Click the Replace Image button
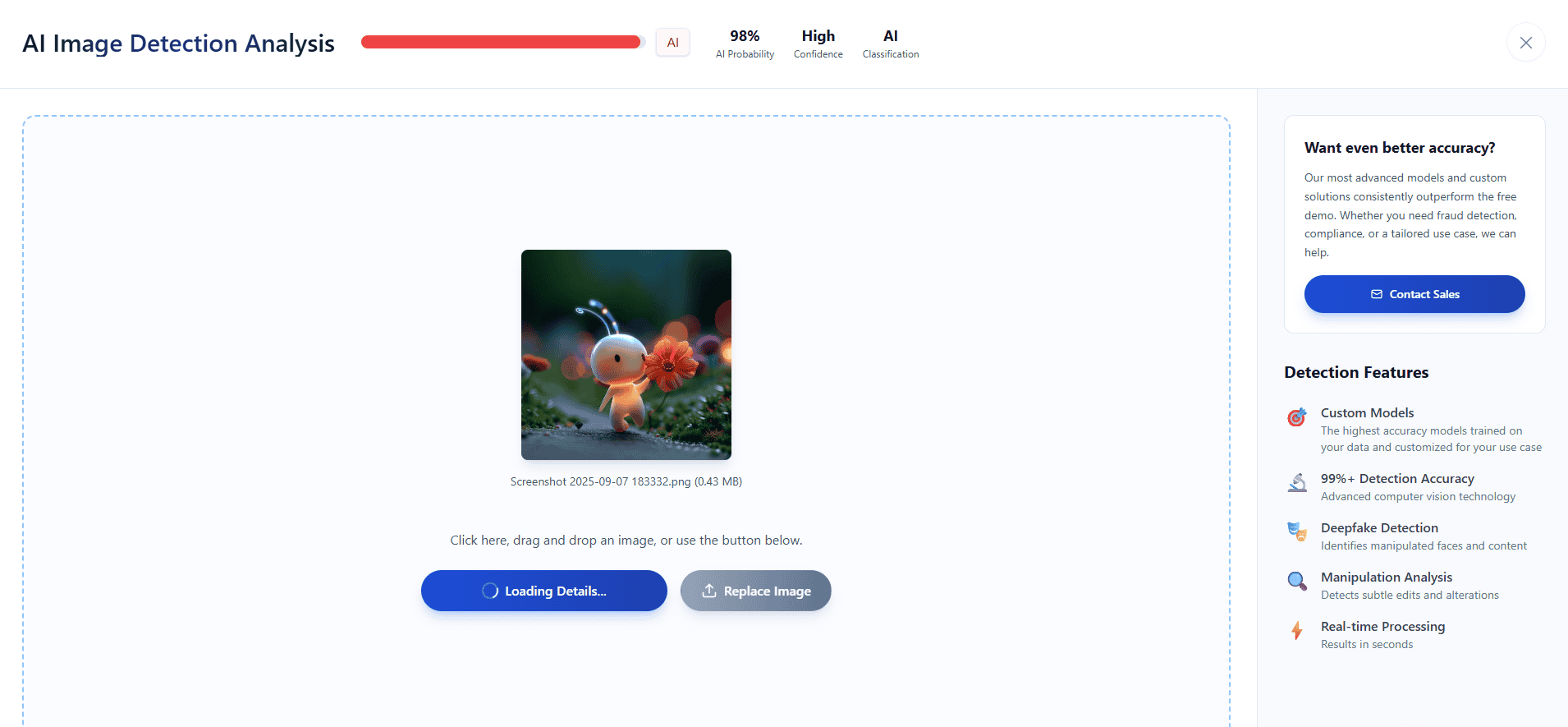1568x727 pixels. (x=755, y=591)
